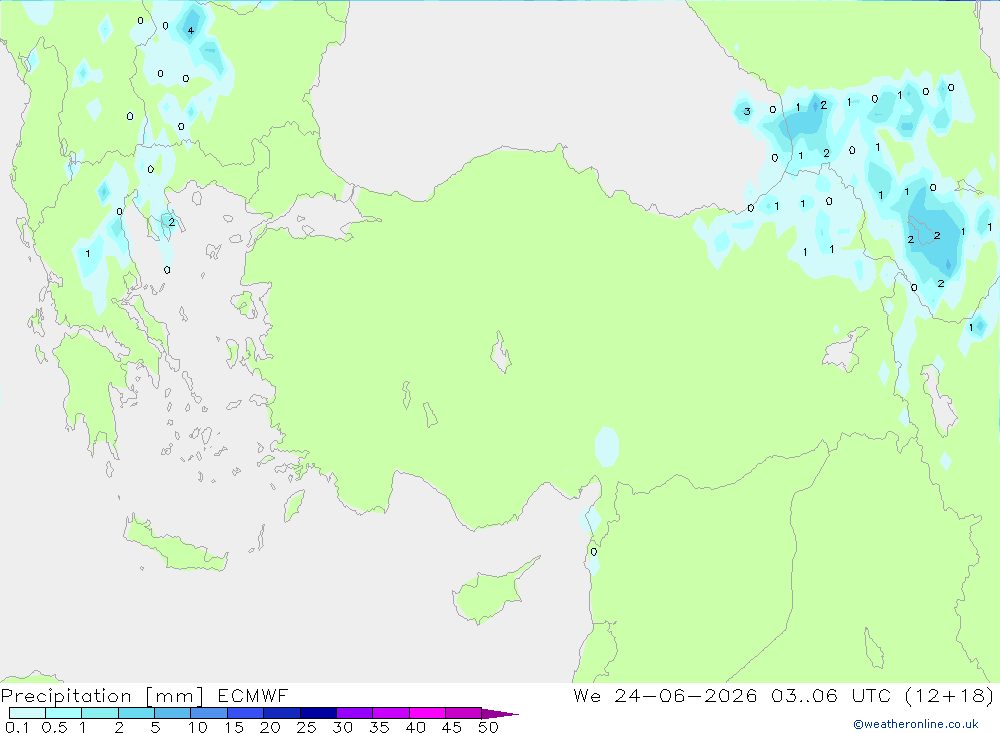Pick the 35–40 mm violet legend box
The width and height of the screenshot is (1000, 733).
(x=390, y=713)
